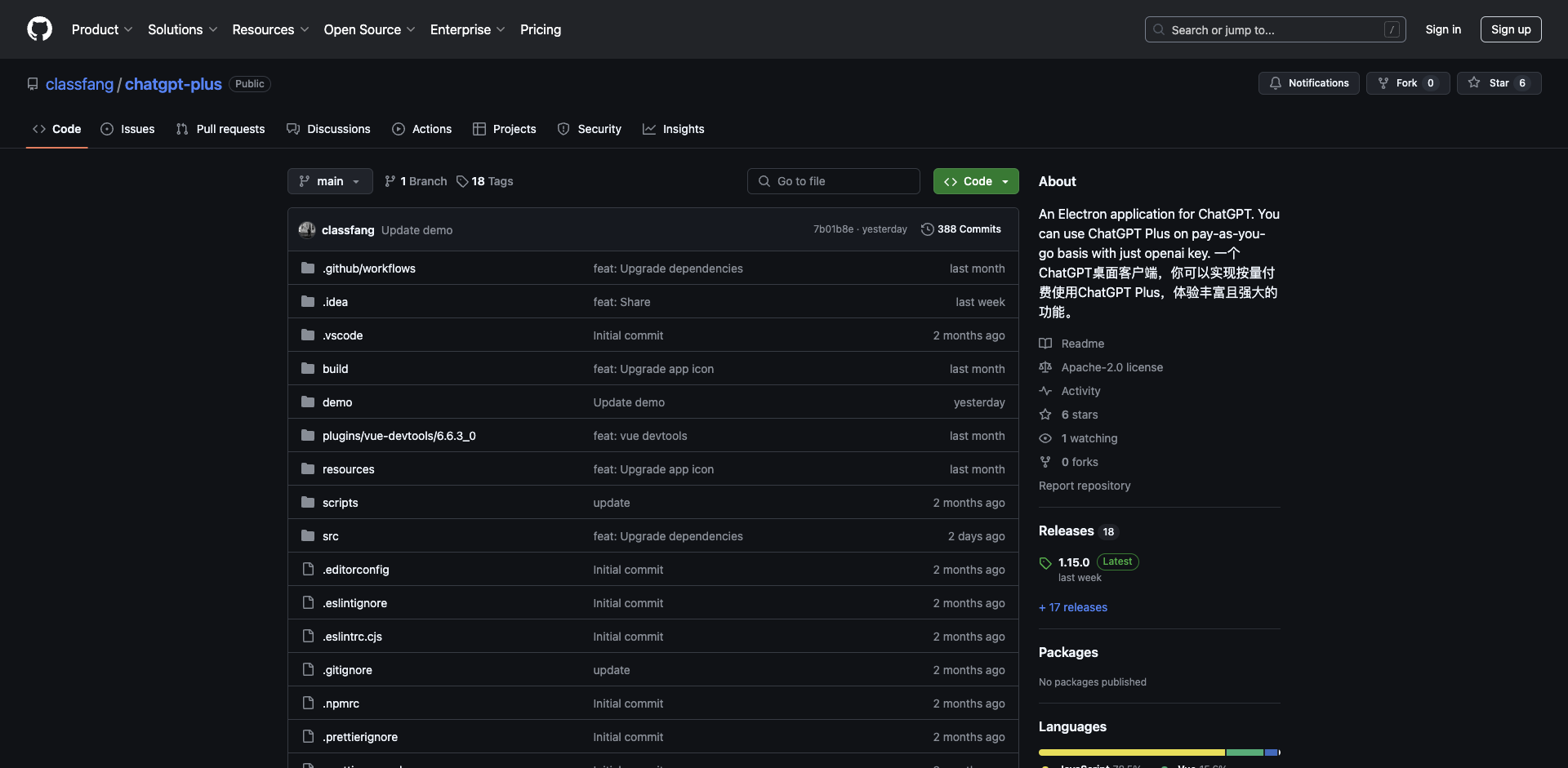
Task: Click the scale icon beside Apache-2.0 license
Action: [x=1045, y=366]
